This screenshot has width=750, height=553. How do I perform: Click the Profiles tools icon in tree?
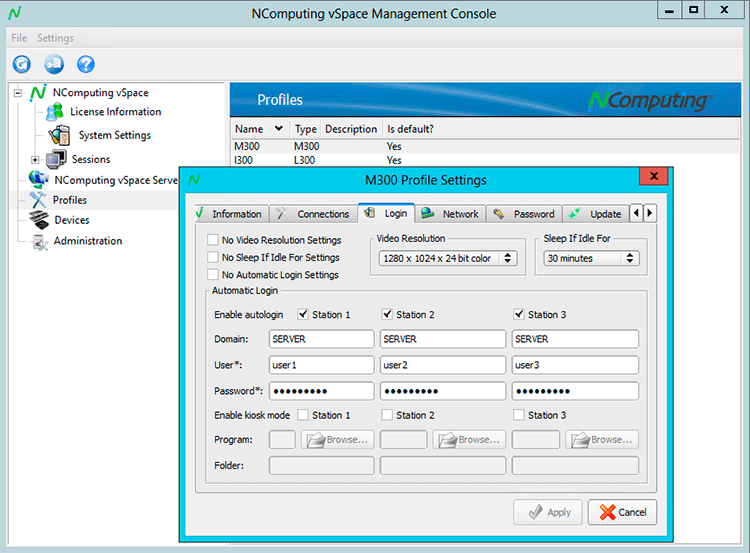click(38, 200)
